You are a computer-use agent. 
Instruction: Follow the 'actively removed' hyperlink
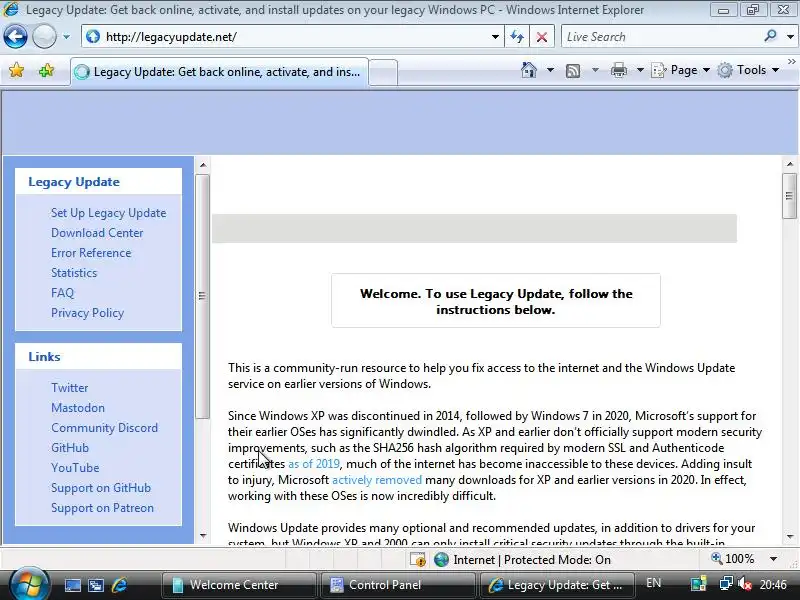coord(377,480)
